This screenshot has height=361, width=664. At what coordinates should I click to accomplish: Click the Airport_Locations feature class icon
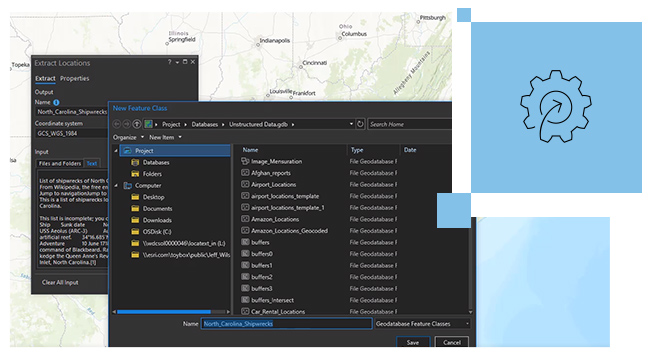[x=245, y=184]
